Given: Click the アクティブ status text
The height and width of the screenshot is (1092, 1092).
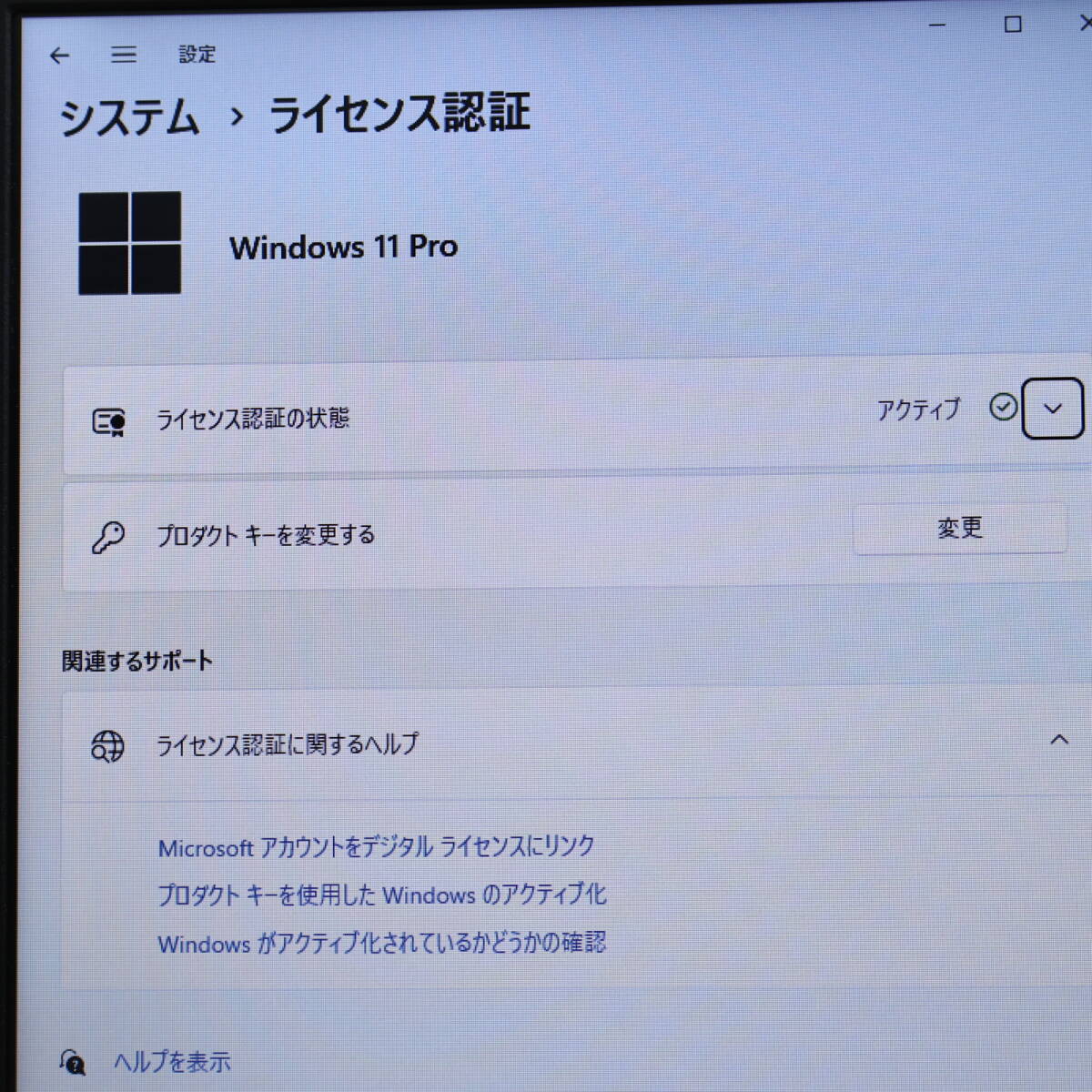Looking at the screenshot, I should pyautogui.click(x=918, y=409).
